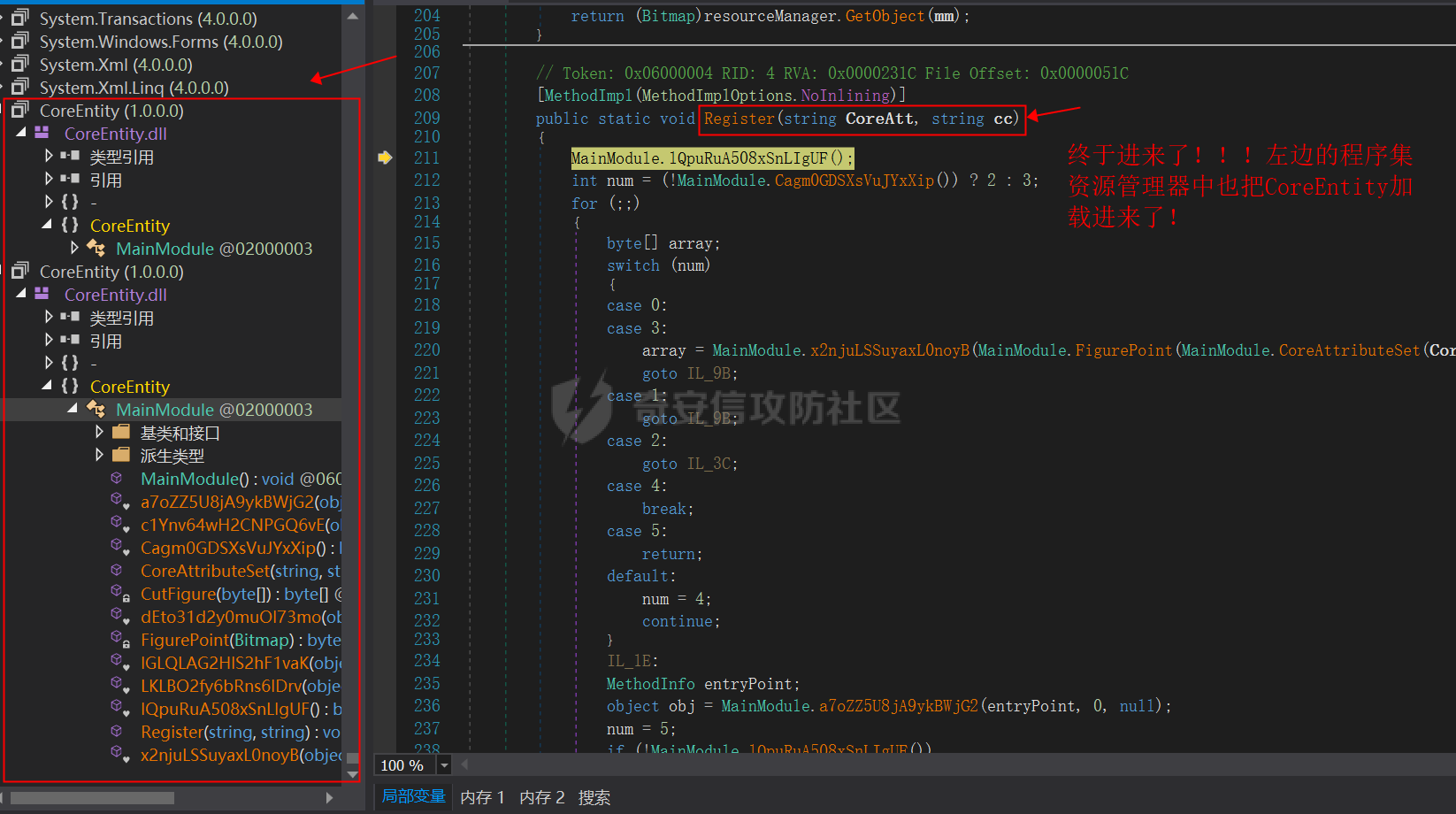Click the yellow current-statement arrow at line 211
Screen dimensions: 1456x814
pyautogui.click(x=385, y=157)
